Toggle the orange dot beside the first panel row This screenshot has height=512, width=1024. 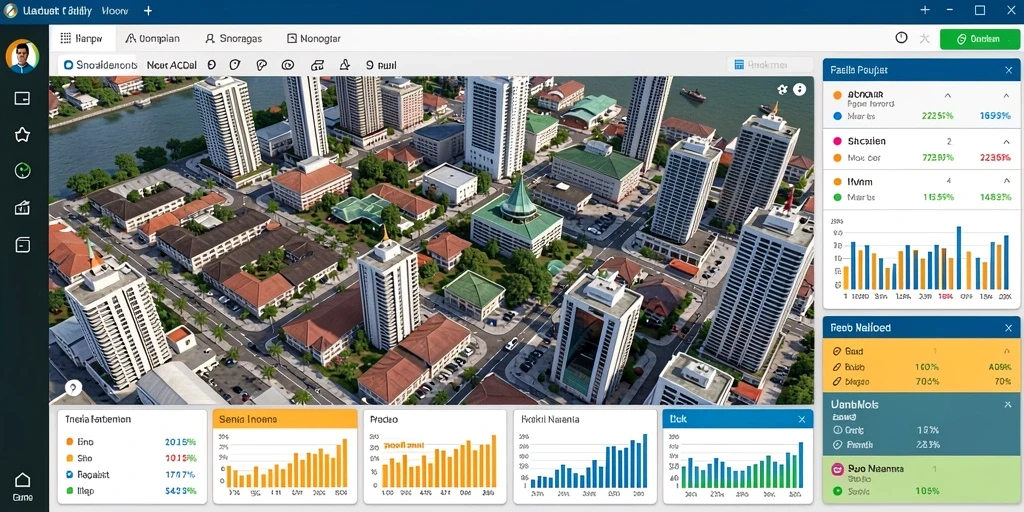[837, 95]
